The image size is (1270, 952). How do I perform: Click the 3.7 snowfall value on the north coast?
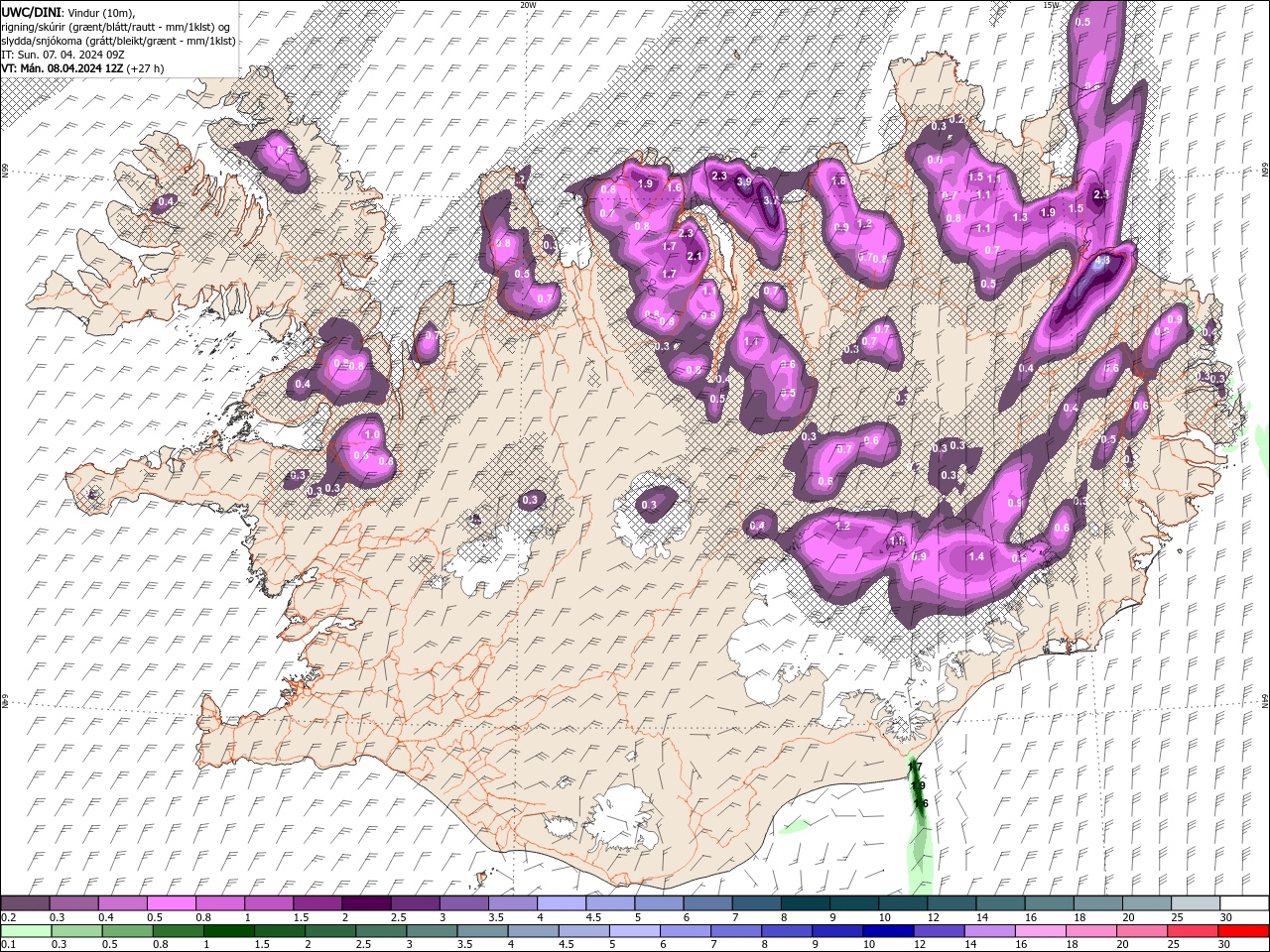click(x=771, y=199)
